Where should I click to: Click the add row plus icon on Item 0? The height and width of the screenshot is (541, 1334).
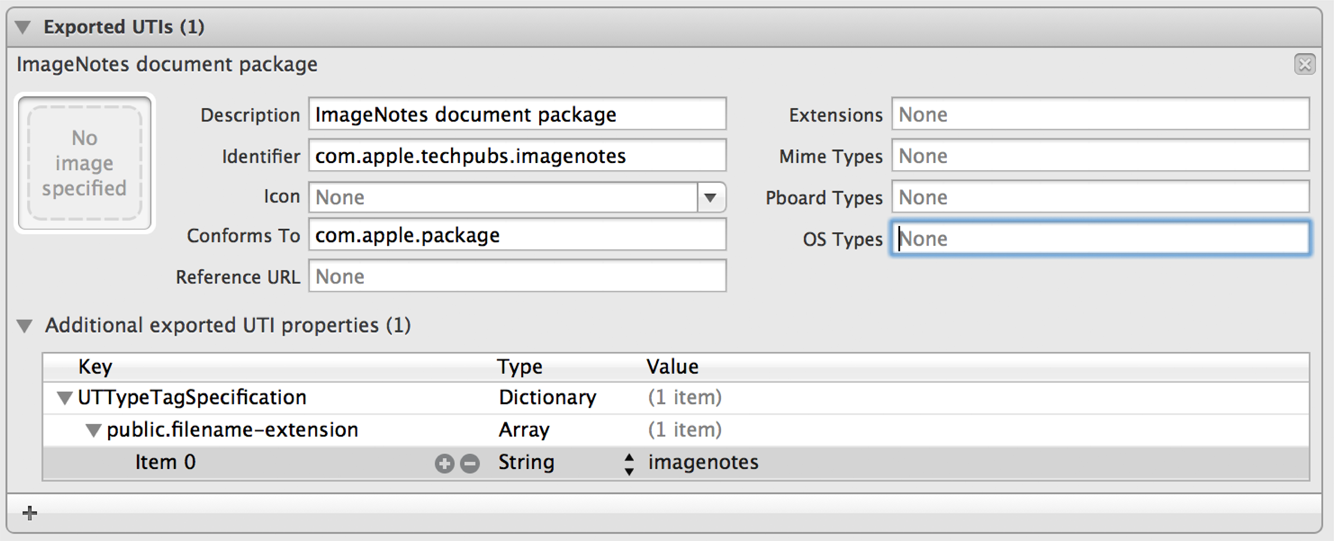[x=444, y=463]
